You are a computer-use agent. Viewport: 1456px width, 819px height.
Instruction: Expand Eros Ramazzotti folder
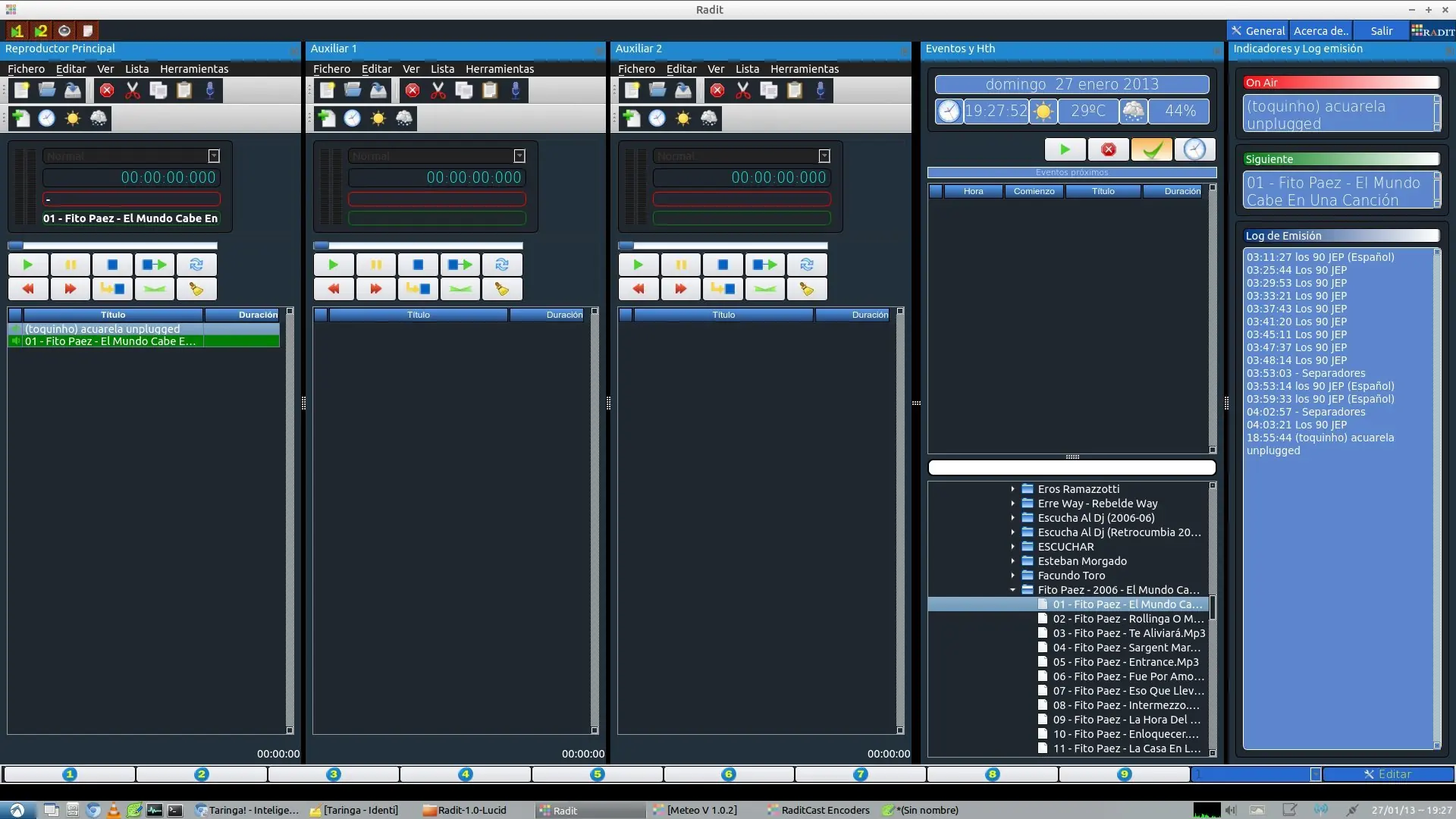[1012, 489]
